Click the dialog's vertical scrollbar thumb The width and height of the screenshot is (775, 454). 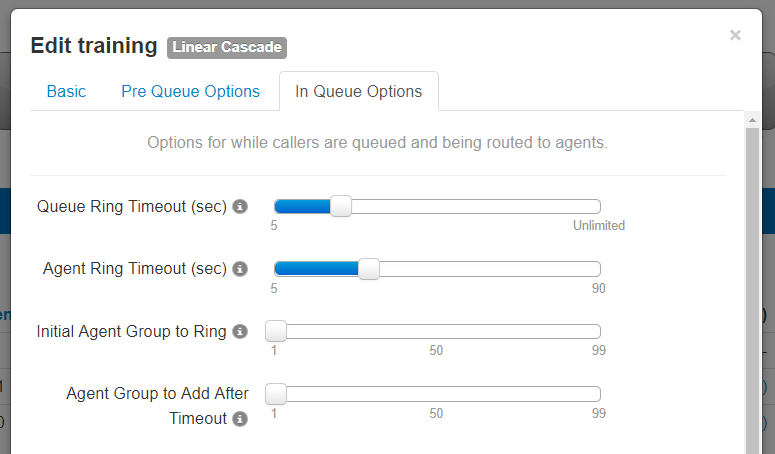click(x=752, y=290)
